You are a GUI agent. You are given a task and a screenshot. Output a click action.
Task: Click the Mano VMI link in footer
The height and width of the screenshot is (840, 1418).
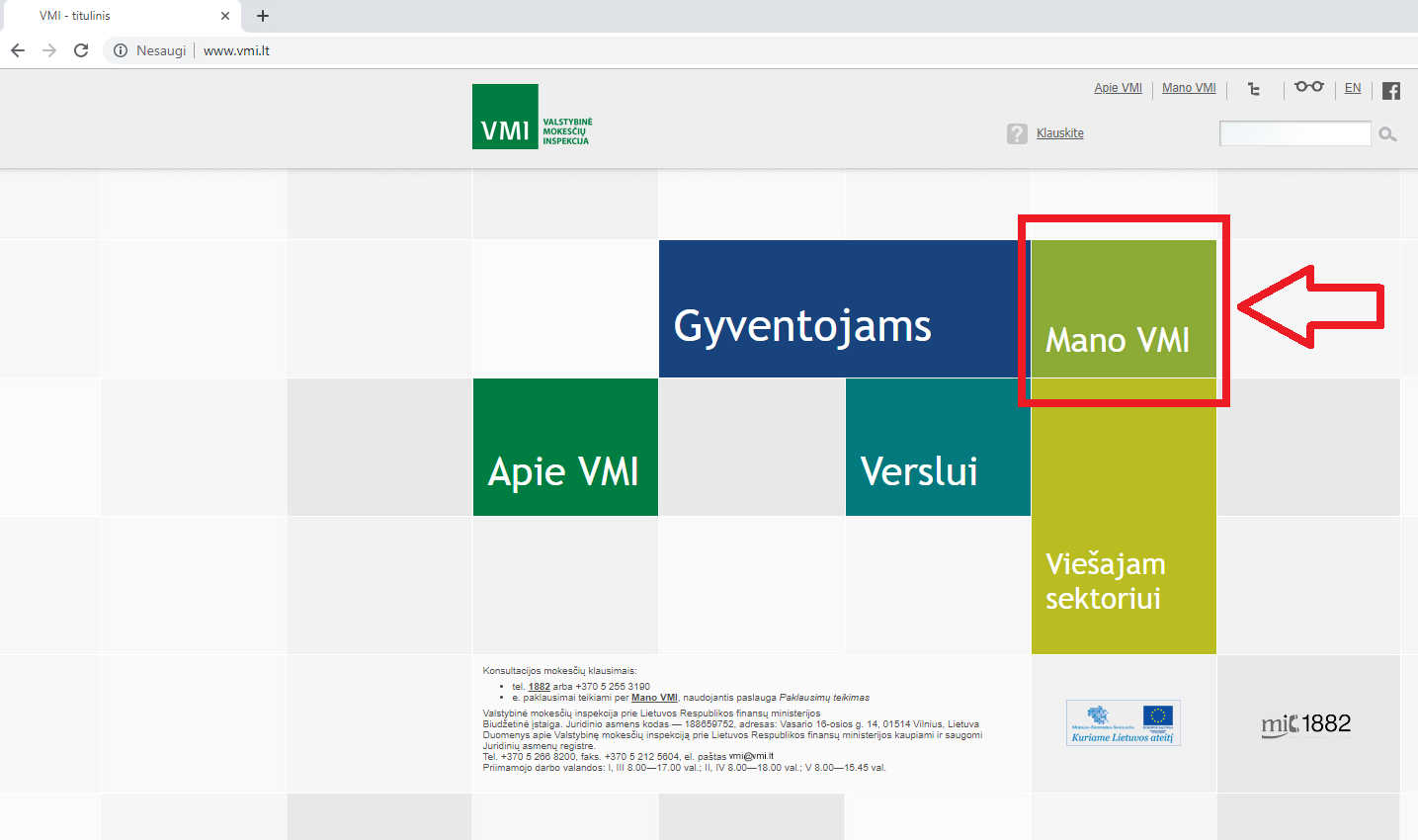654,698
